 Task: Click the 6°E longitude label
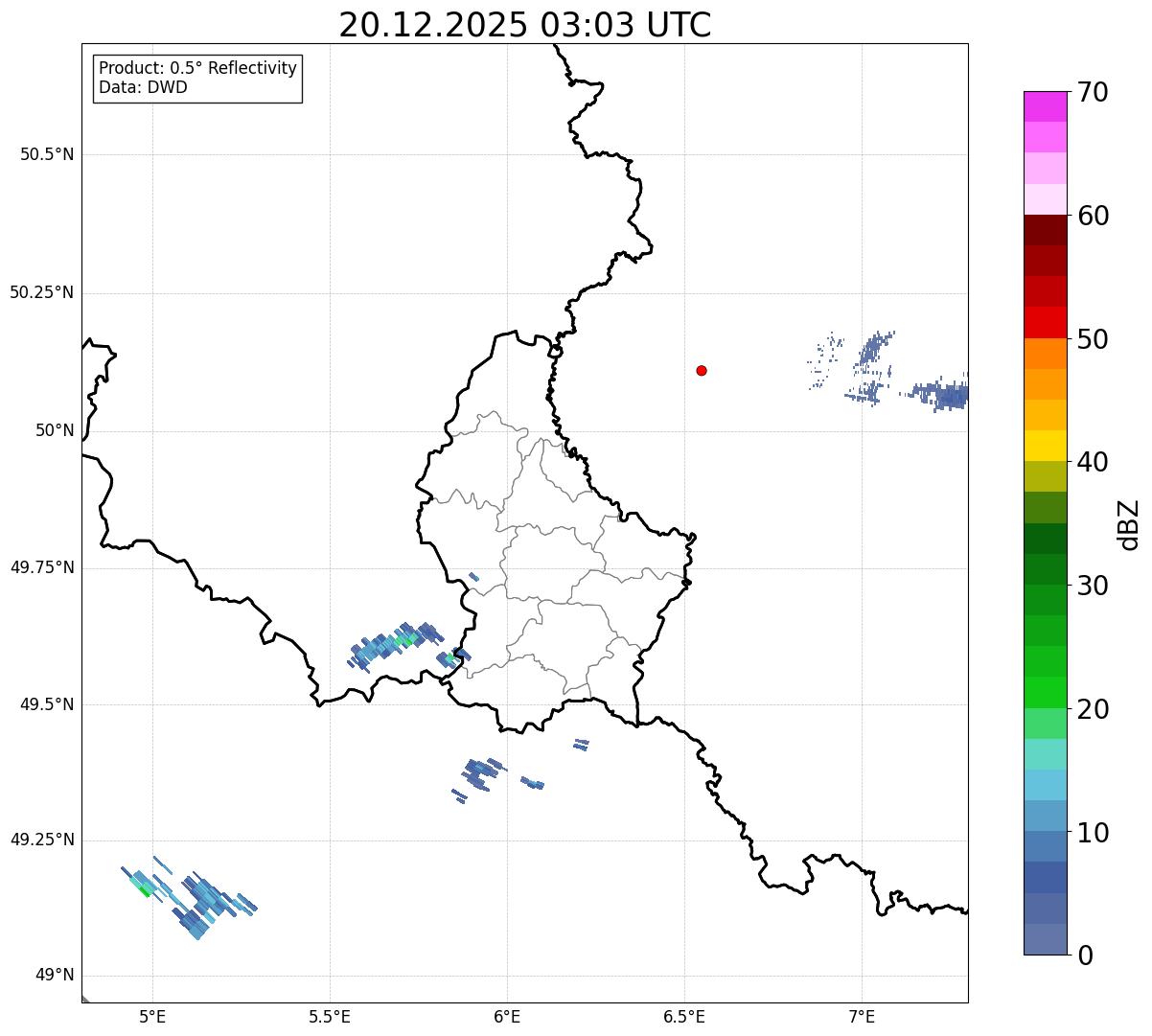[x=507, y=1016]
